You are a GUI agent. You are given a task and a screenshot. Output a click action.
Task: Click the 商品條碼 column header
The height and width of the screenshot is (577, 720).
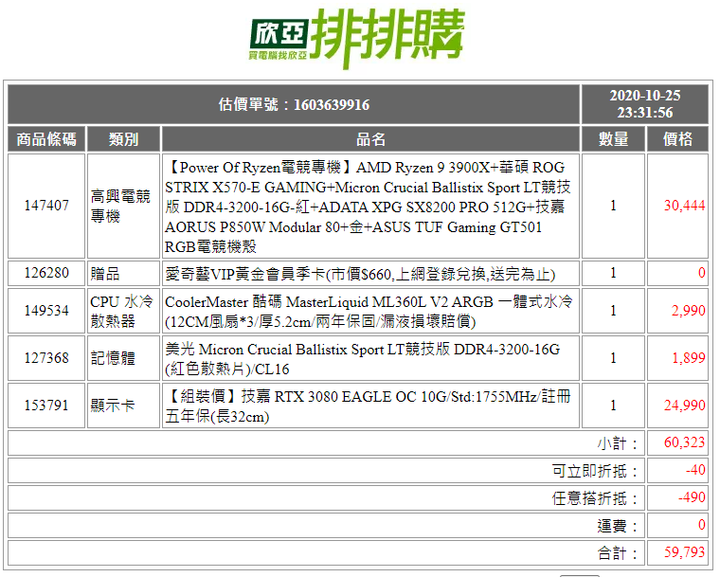pyautogui.click(x=46, y=139)
